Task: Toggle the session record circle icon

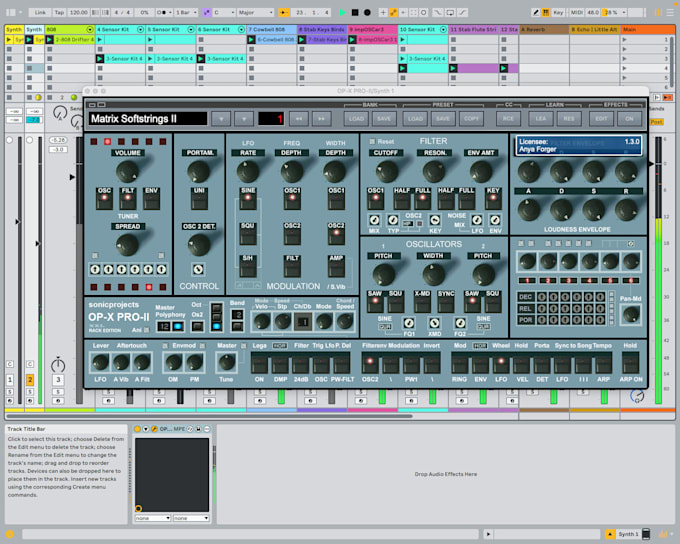Action: click(x=424, y=13)
